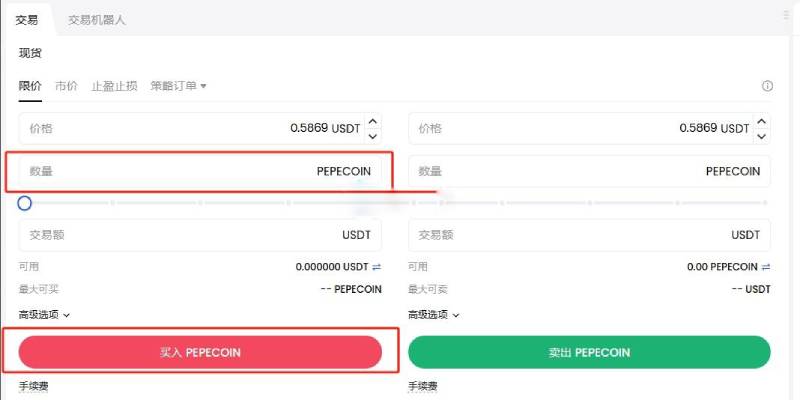Expand 高级选项 under the sell form

coord(433,314)
